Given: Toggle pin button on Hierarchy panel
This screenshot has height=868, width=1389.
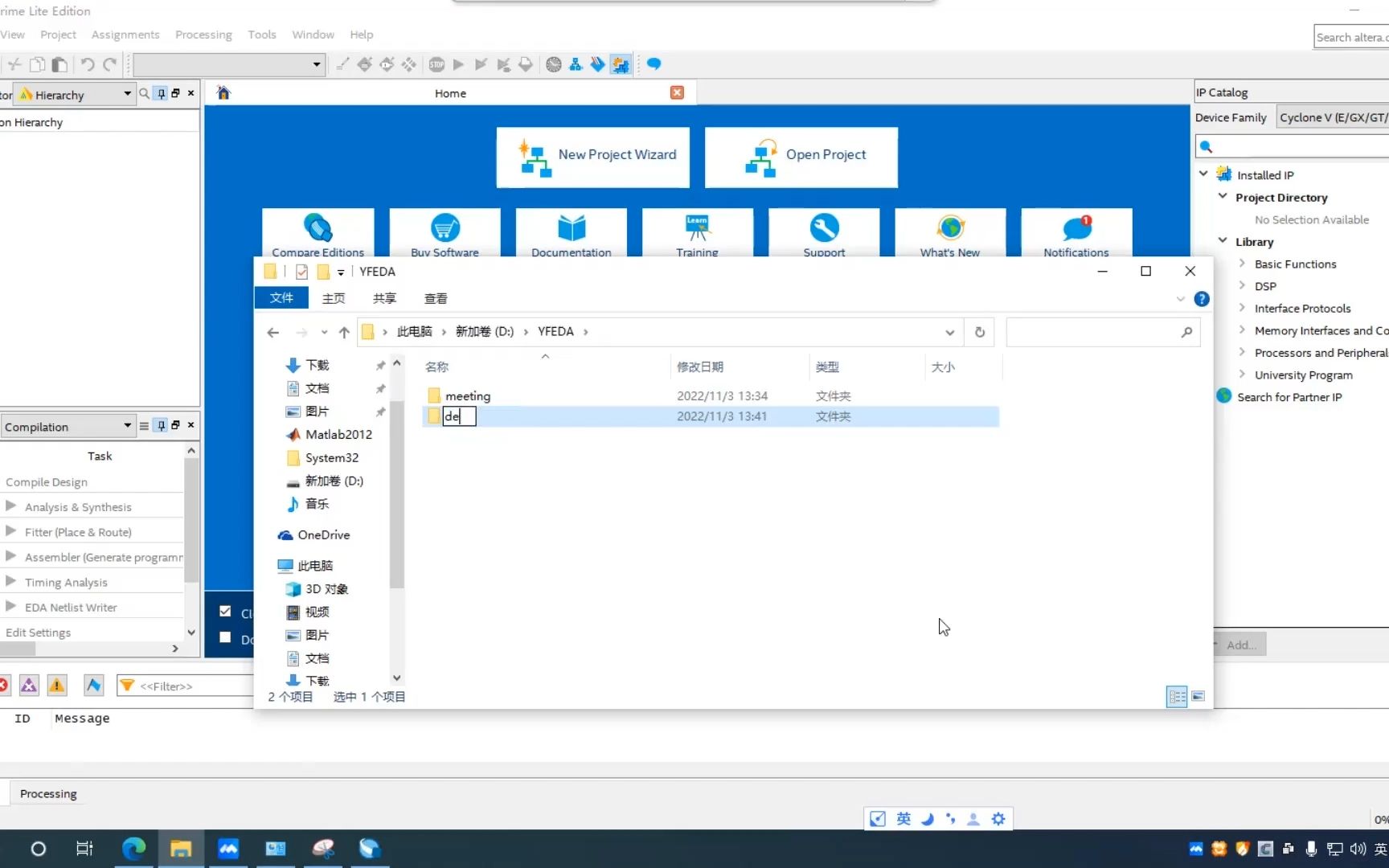Looking at the screenshot, I should (162, 93).
